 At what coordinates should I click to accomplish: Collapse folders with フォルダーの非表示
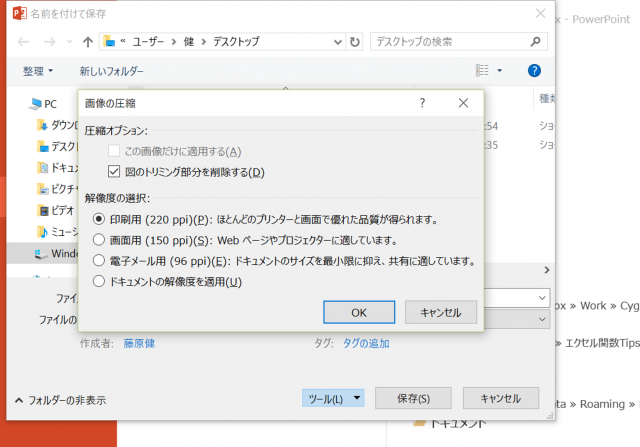(60, 399)
